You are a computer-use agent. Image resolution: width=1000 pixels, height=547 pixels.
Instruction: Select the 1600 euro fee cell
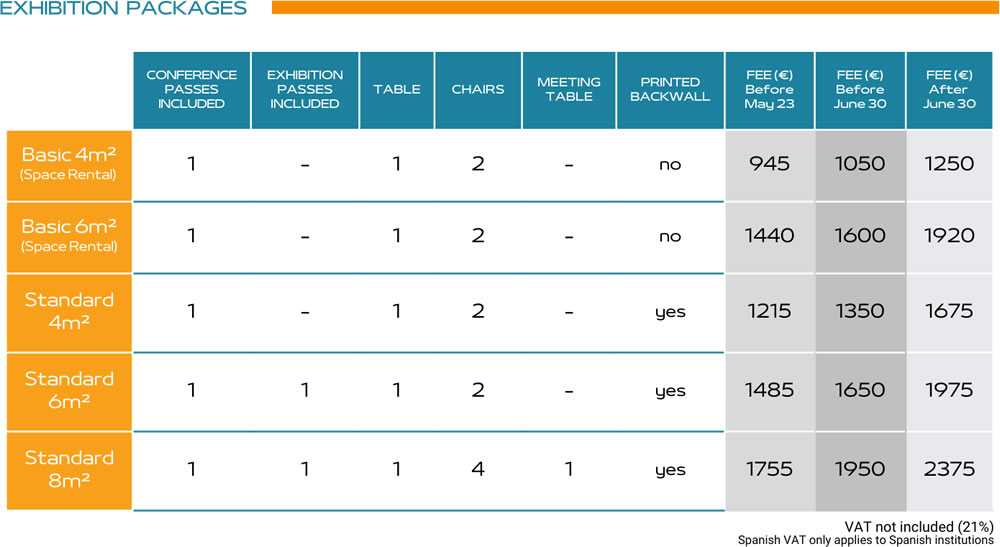click(860, 235)
